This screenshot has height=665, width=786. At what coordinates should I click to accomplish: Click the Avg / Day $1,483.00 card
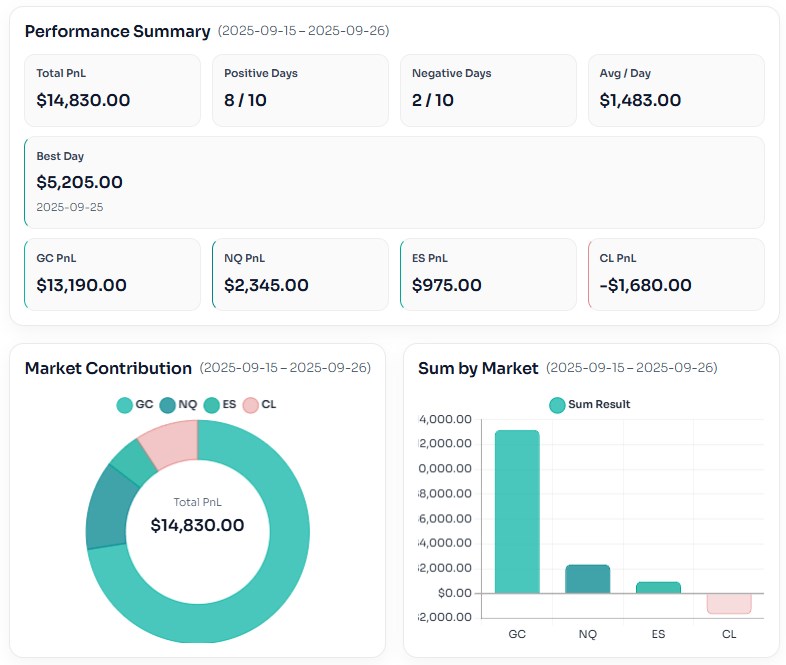(676, 90)
